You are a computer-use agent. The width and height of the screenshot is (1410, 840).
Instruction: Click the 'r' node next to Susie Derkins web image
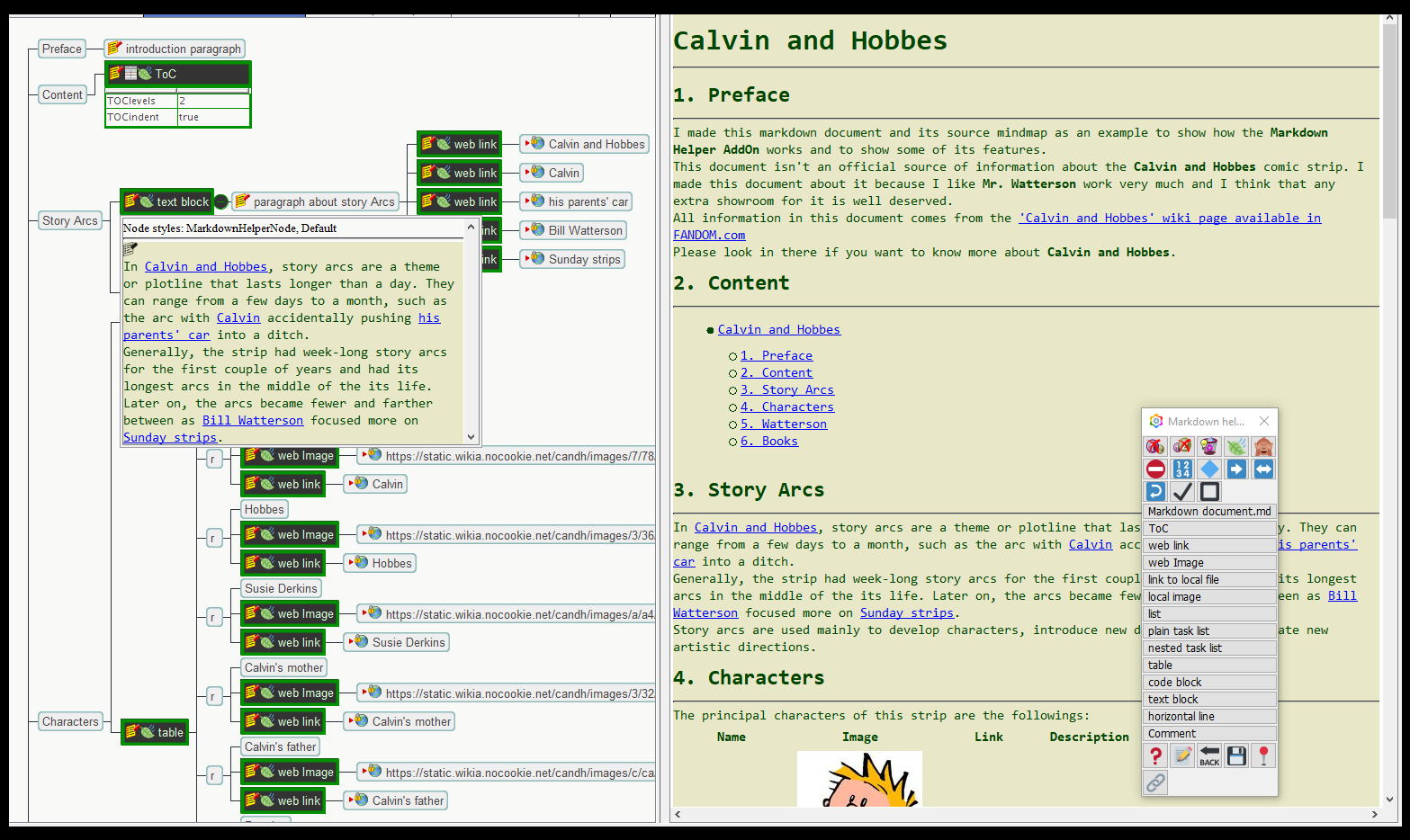coord(213,618)
